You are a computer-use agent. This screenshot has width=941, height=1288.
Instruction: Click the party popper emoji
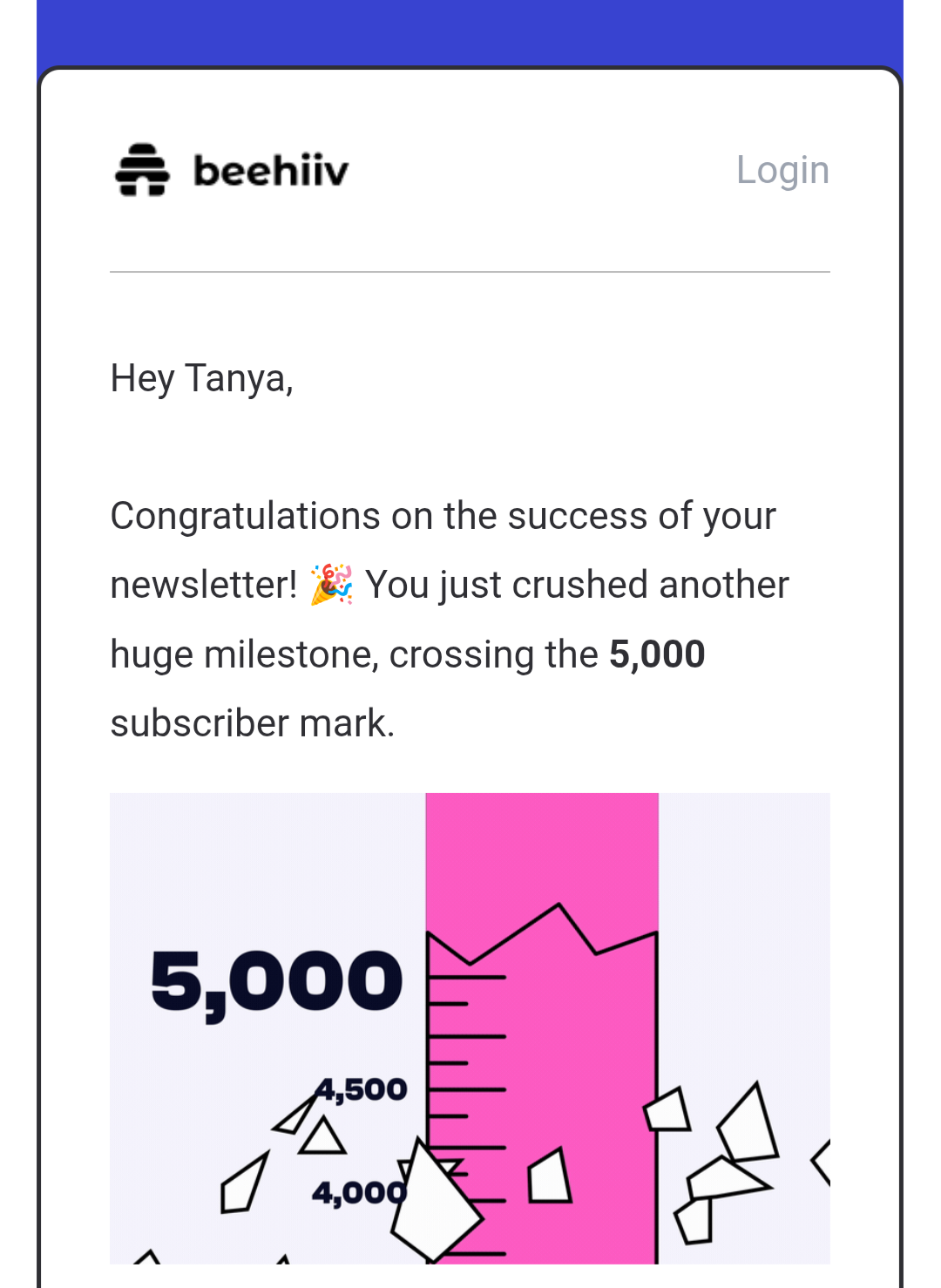(x=331, y=585)
